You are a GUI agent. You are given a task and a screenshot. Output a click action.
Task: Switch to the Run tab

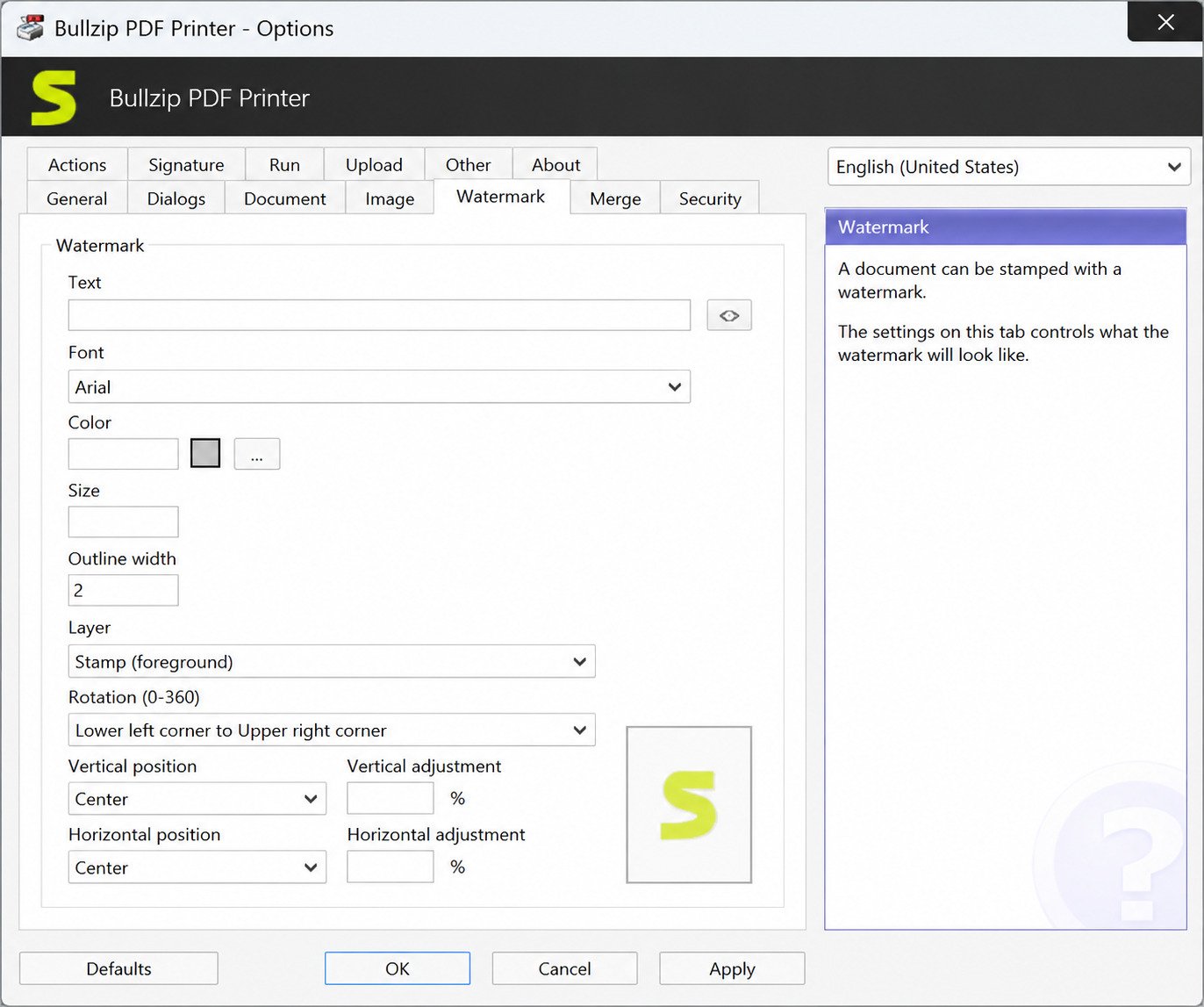click(x=284, y=164)
